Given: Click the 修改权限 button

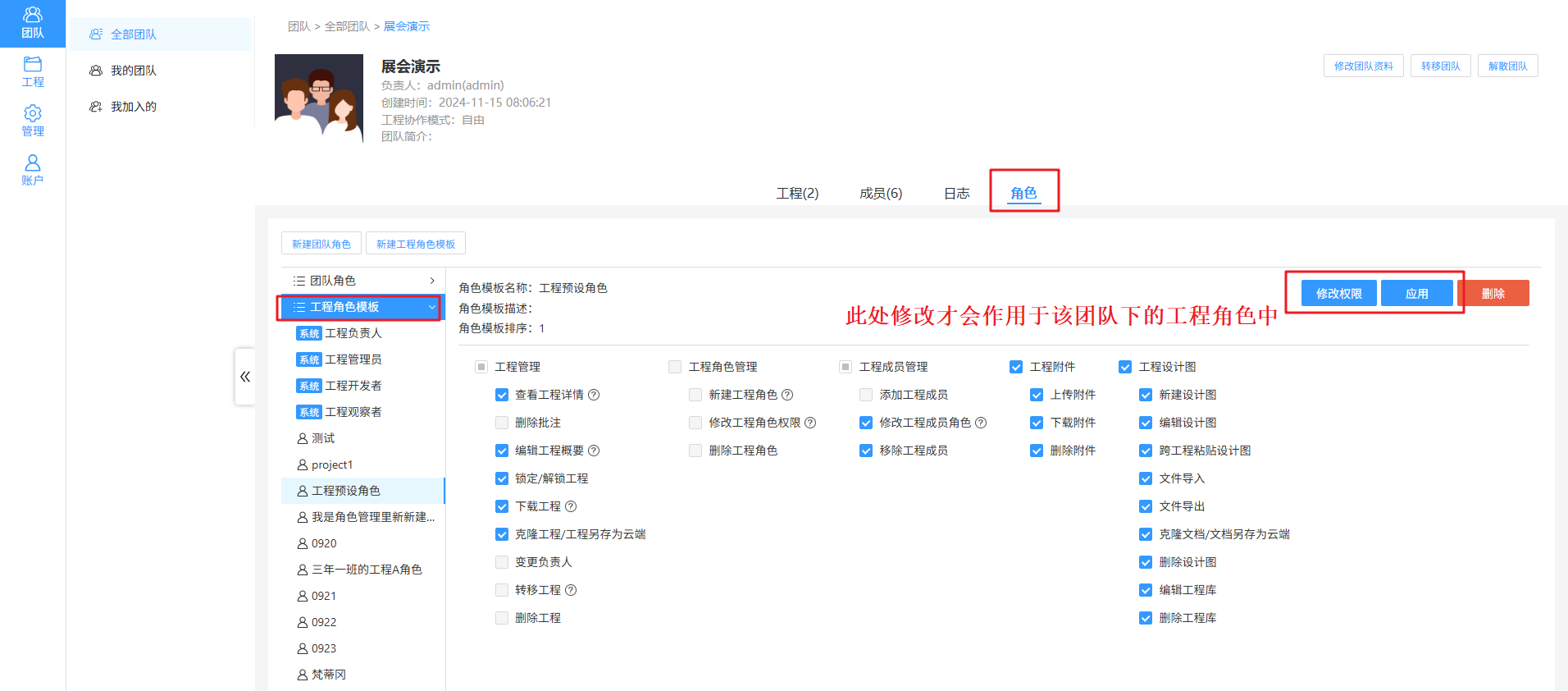Looking at the screenshot, I should [x=1339, y=293].
